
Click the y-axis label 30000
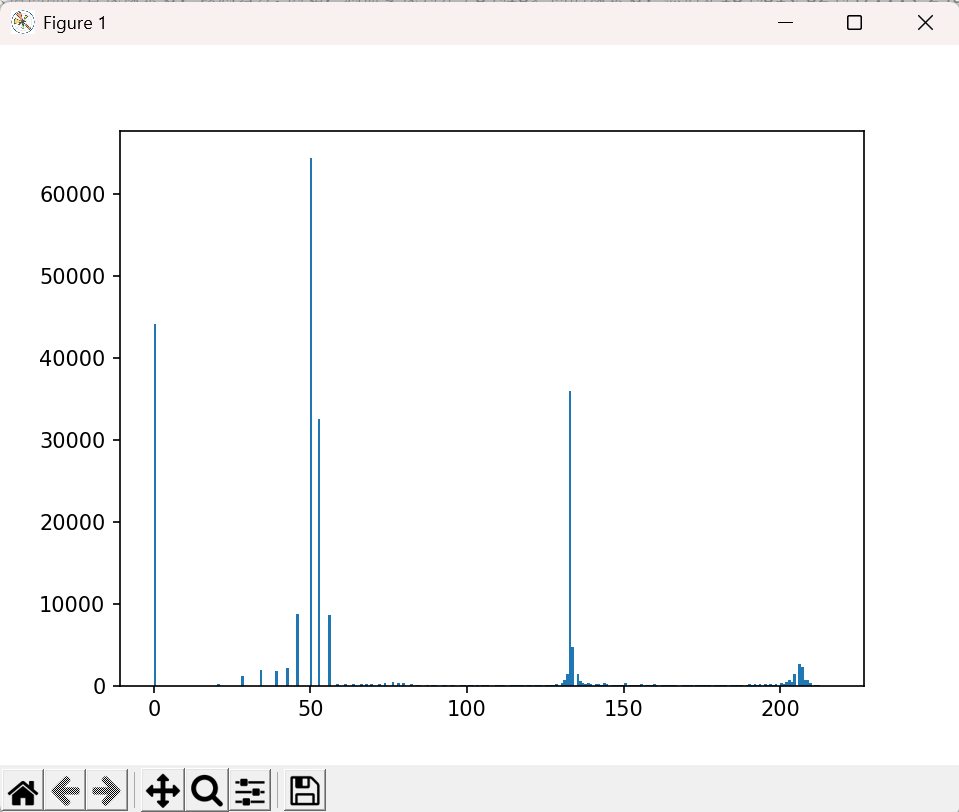tap(72, 440)
